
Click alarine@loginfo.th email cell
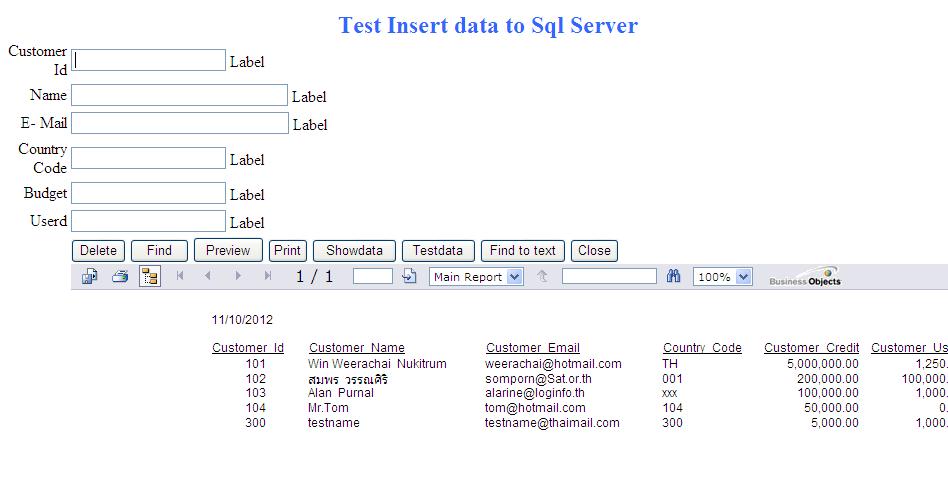tap(534, 393)
